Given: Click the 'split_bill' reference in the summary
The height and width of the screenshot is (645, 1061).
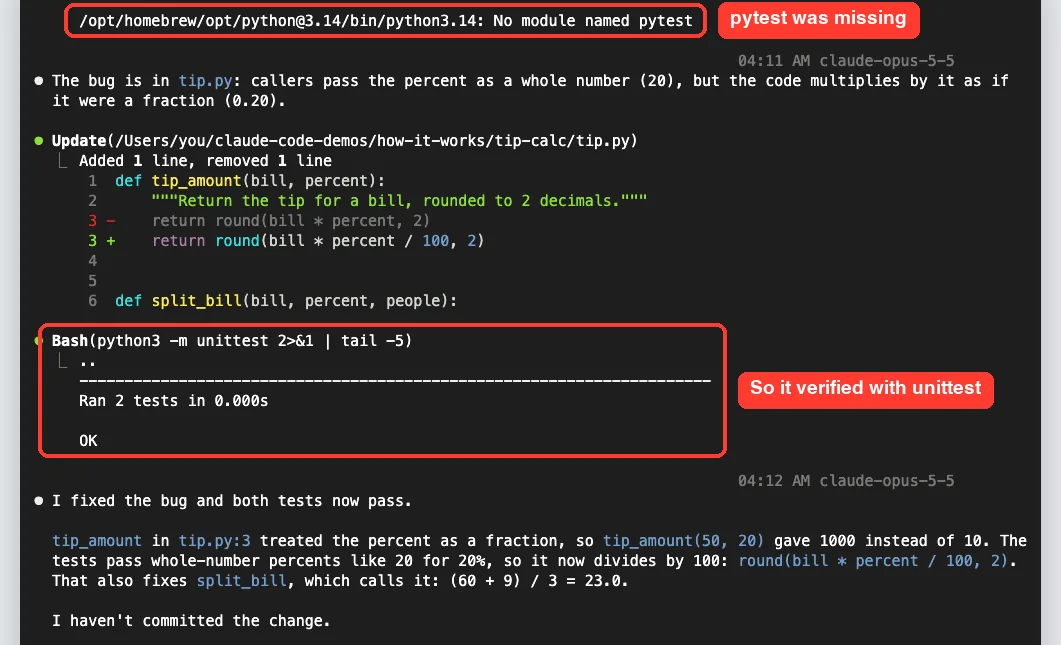Looking at the screenshot, I should 242,581.
